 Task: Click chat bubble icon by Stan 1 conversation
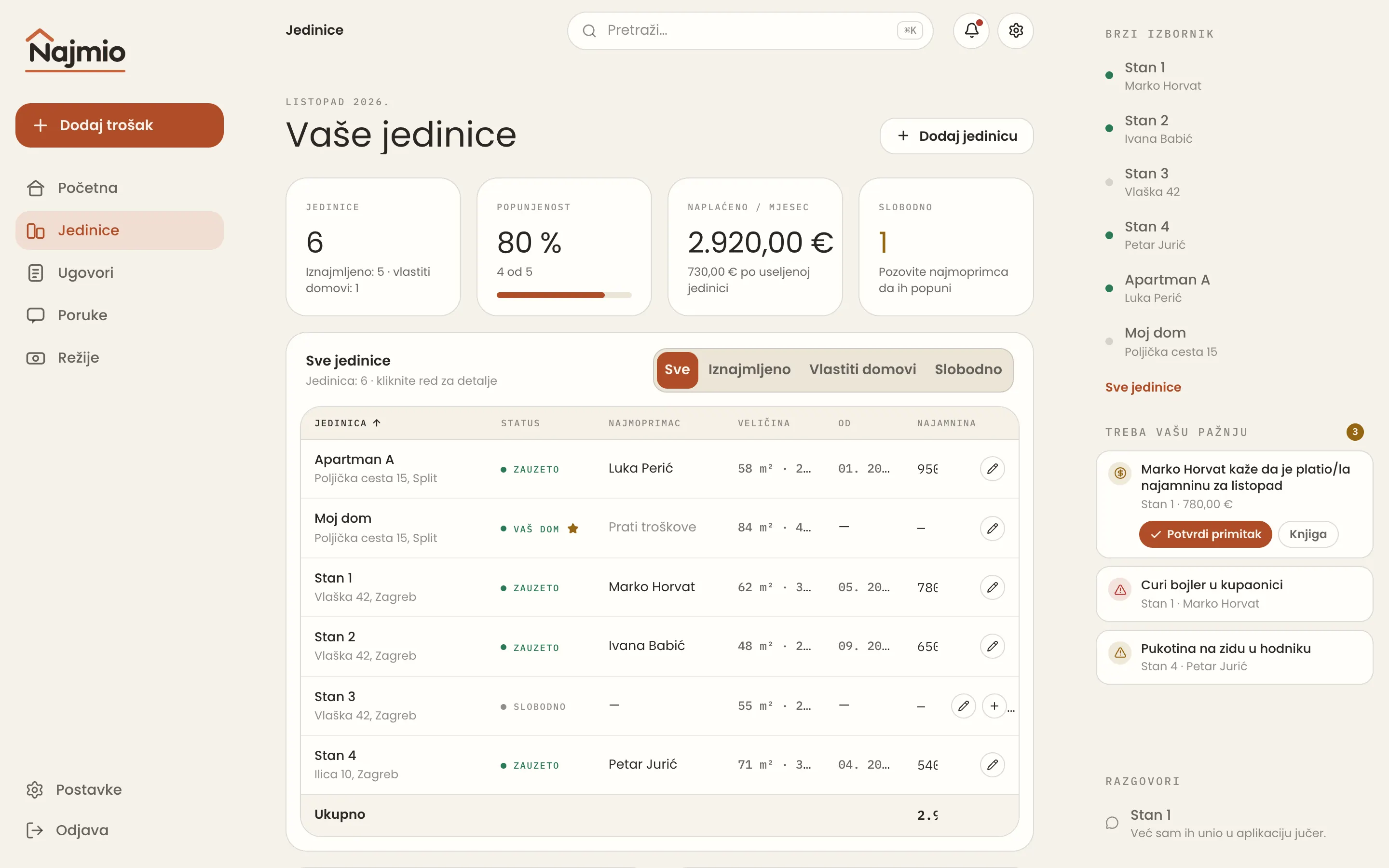point(1112,823)
